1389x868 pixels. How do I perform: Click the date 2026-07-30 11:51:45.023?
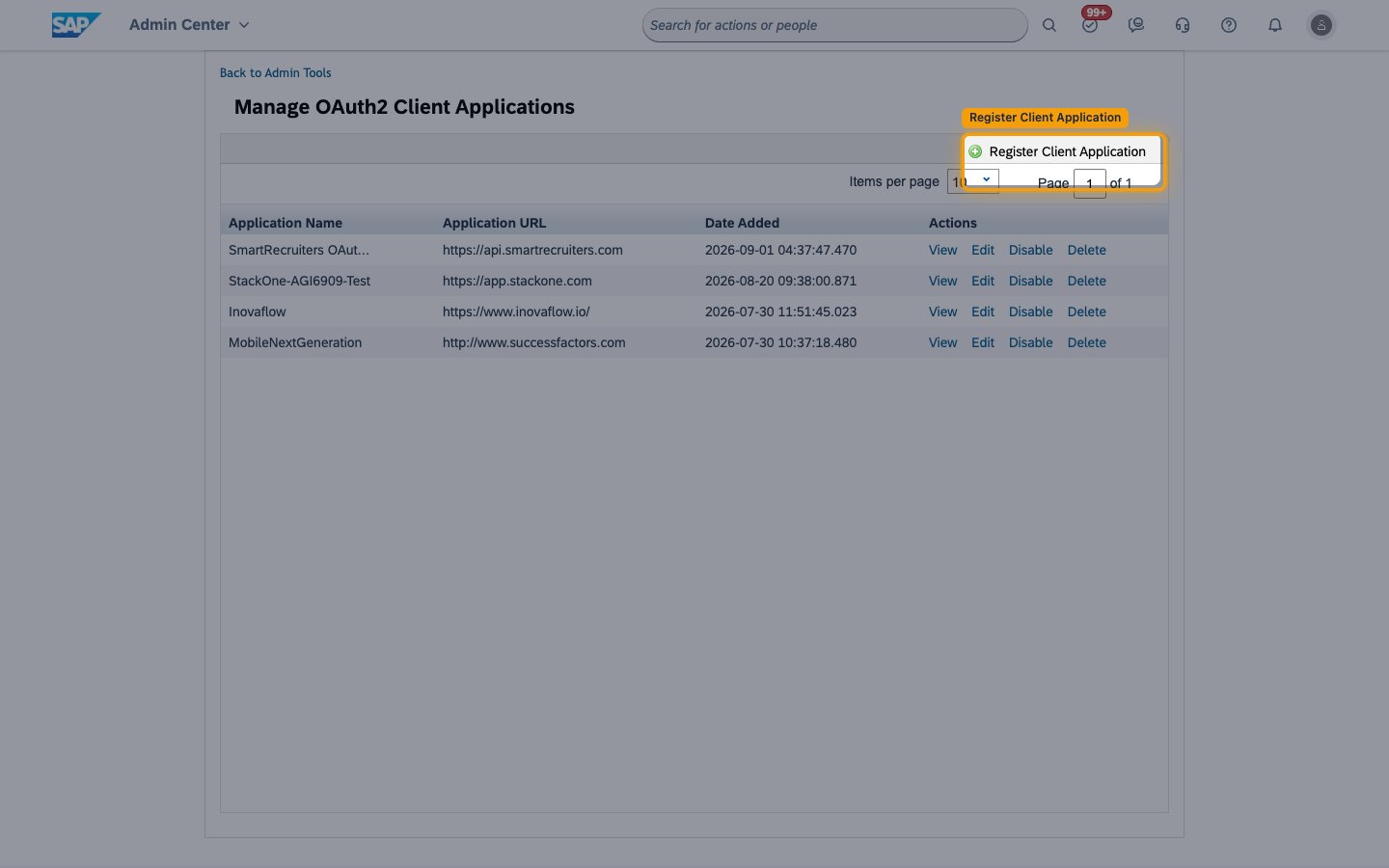tap(780, 312)
